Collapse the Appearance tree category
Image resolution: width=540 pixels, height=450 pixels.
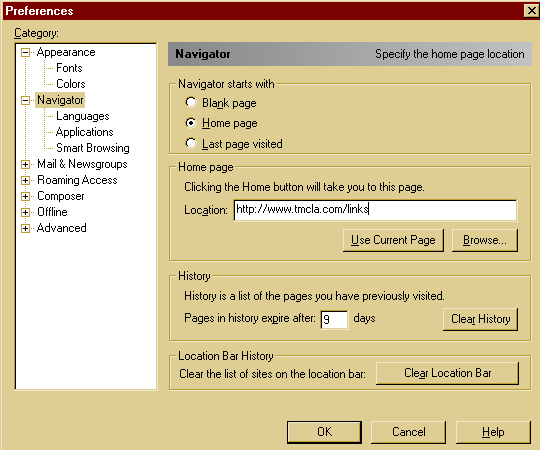coord(25,52)
